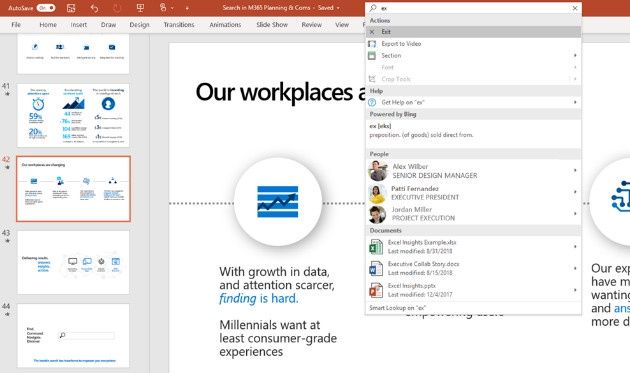Image resolution: width=630 pixels, height=373 pixels.
Task: Click Jordan Miller's profile photo
Action: point(377,215)
